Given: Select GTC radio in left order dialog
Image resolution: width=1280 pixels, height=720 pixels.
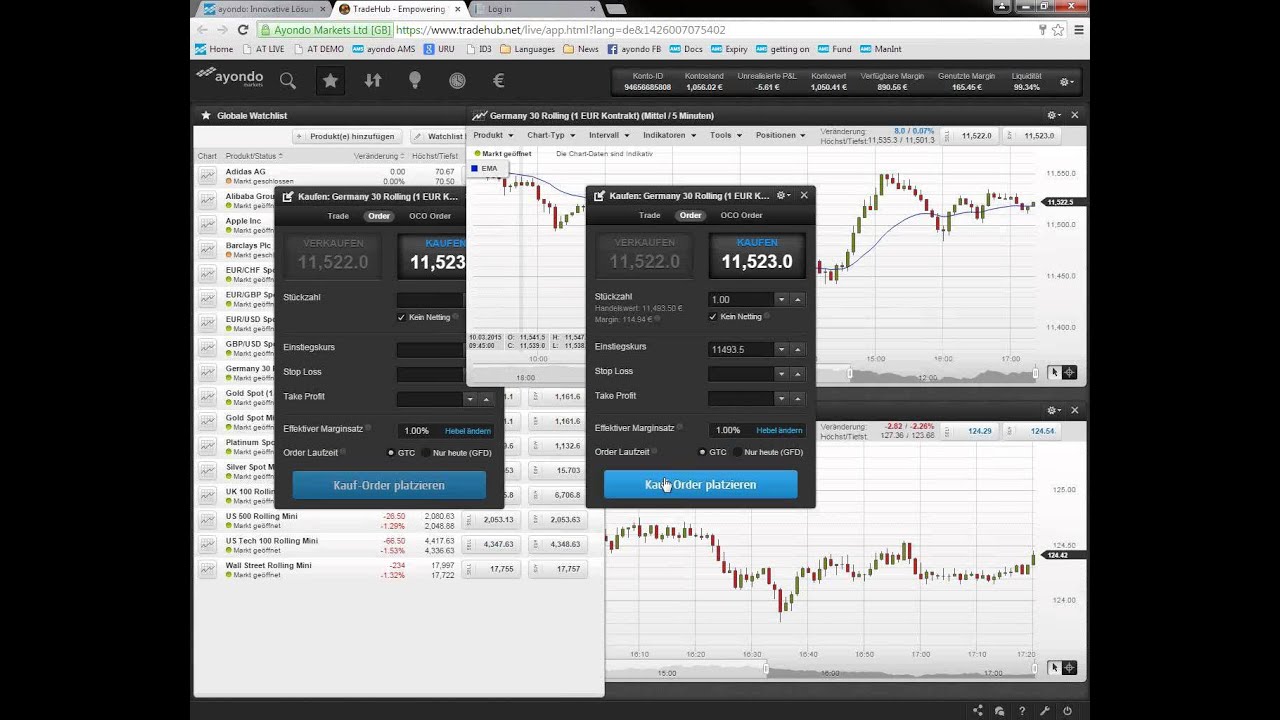Looking at the screenshot, I should coord(390,453).
